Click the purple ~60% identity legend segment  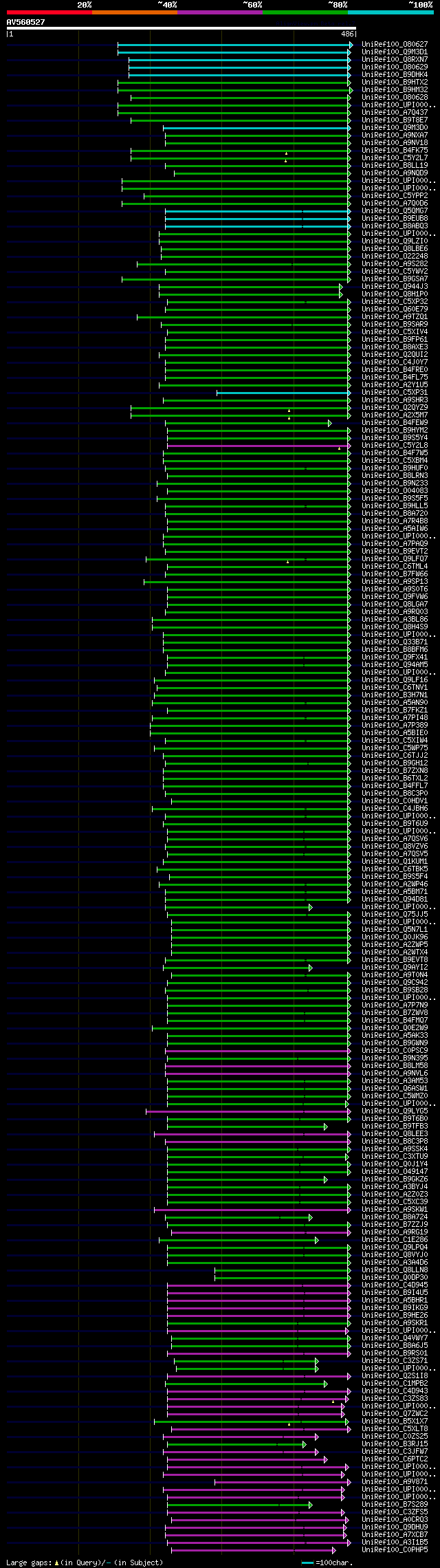(220, 12)
